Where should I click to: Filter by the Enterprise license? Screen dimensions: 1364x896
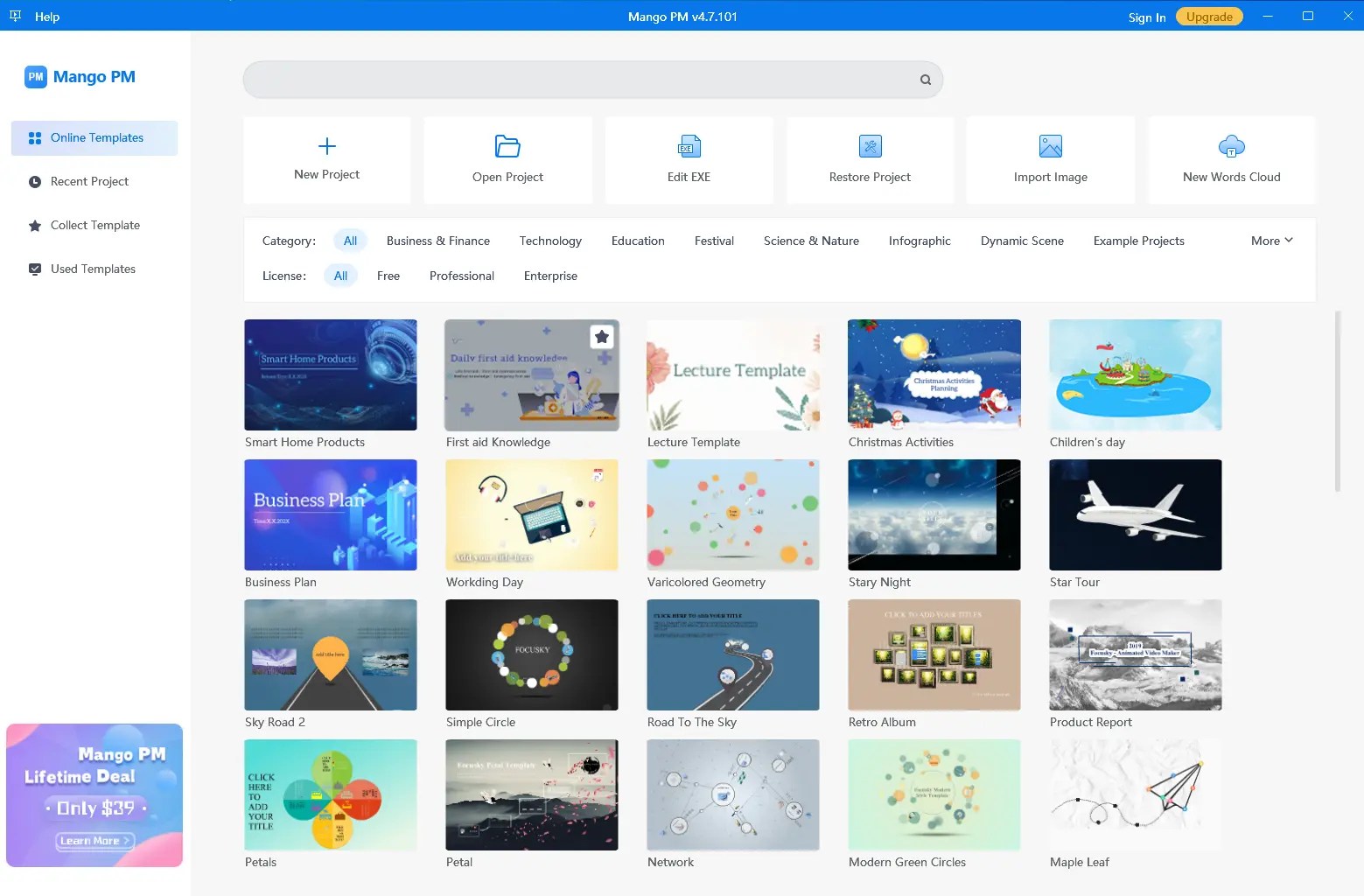click(550, 276)
